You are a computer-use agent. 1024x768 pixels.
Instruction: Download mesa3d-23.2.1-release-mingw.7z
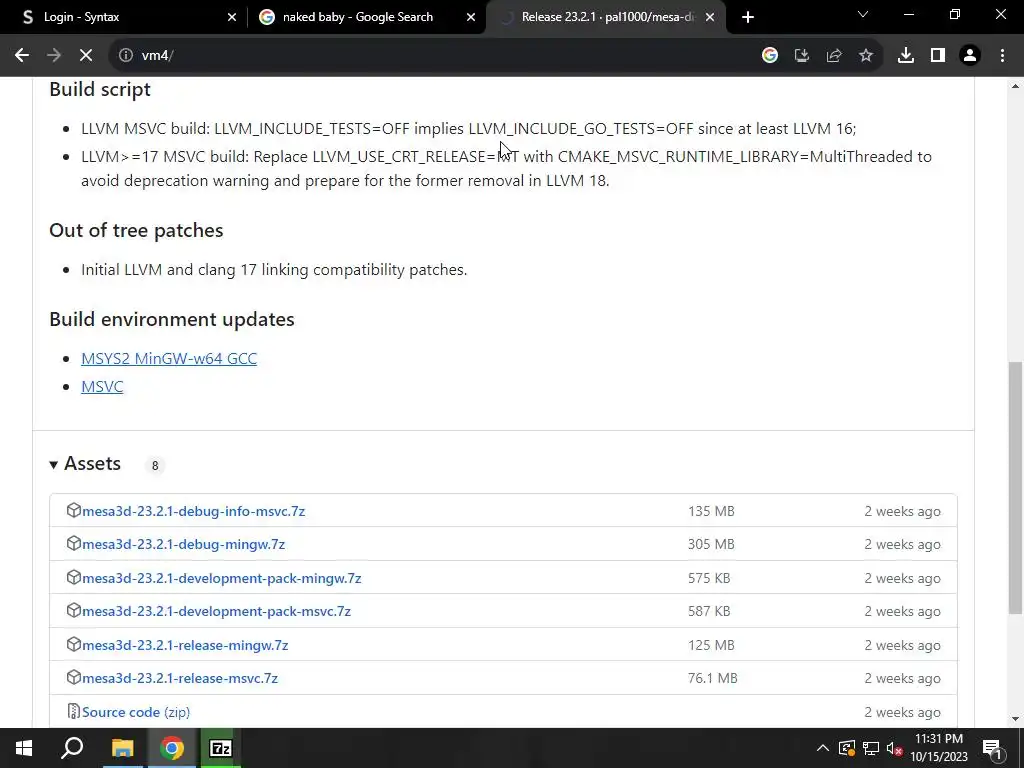coord(185,645)
